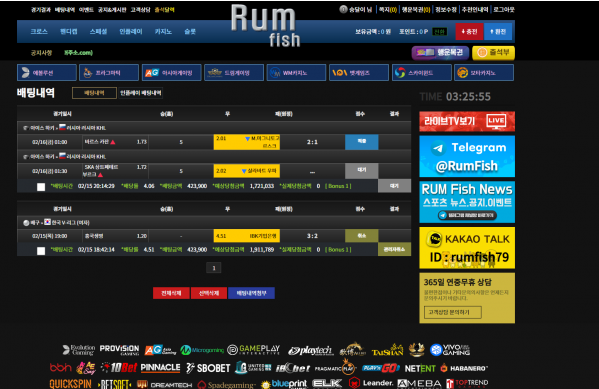Select the WM Casino provider
The width and height of the screenshot is (599, 389).
point(296,73)
